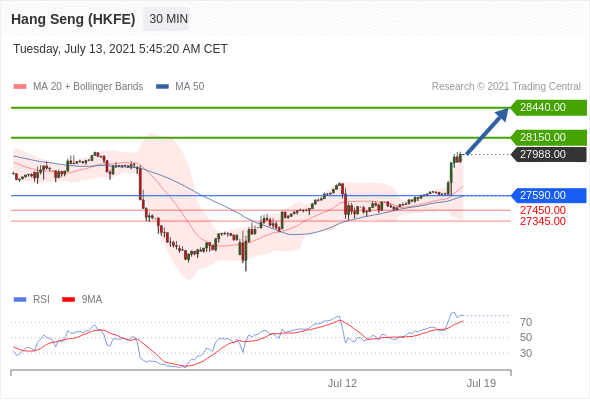Click the RSI 70 level label
Image resolution: width=590 pixels, height=400 pixels.
tap(526, 322)
